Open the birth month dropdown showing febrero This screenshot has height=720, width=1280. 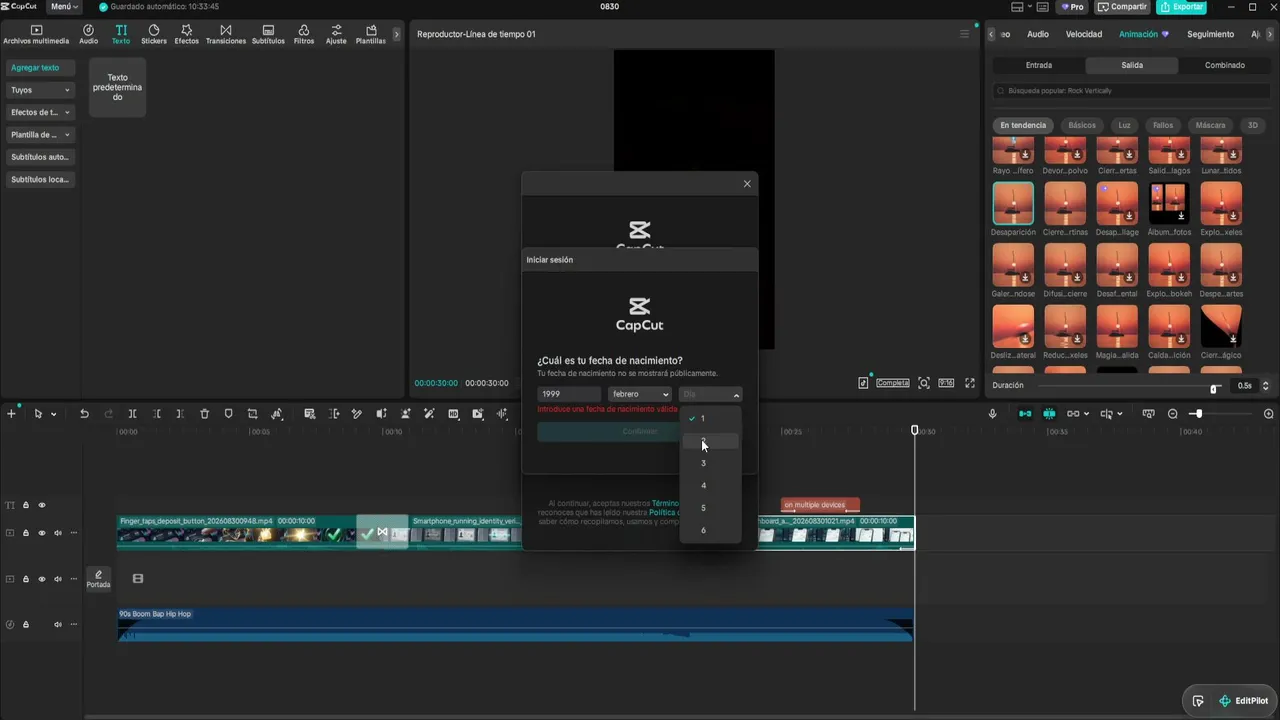click(x=640, y=394)
